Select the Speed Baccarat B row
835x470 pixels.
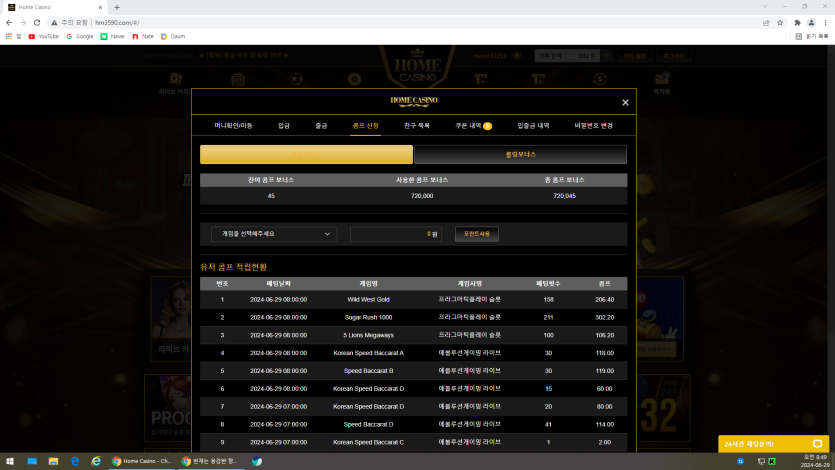coord(413,371)
